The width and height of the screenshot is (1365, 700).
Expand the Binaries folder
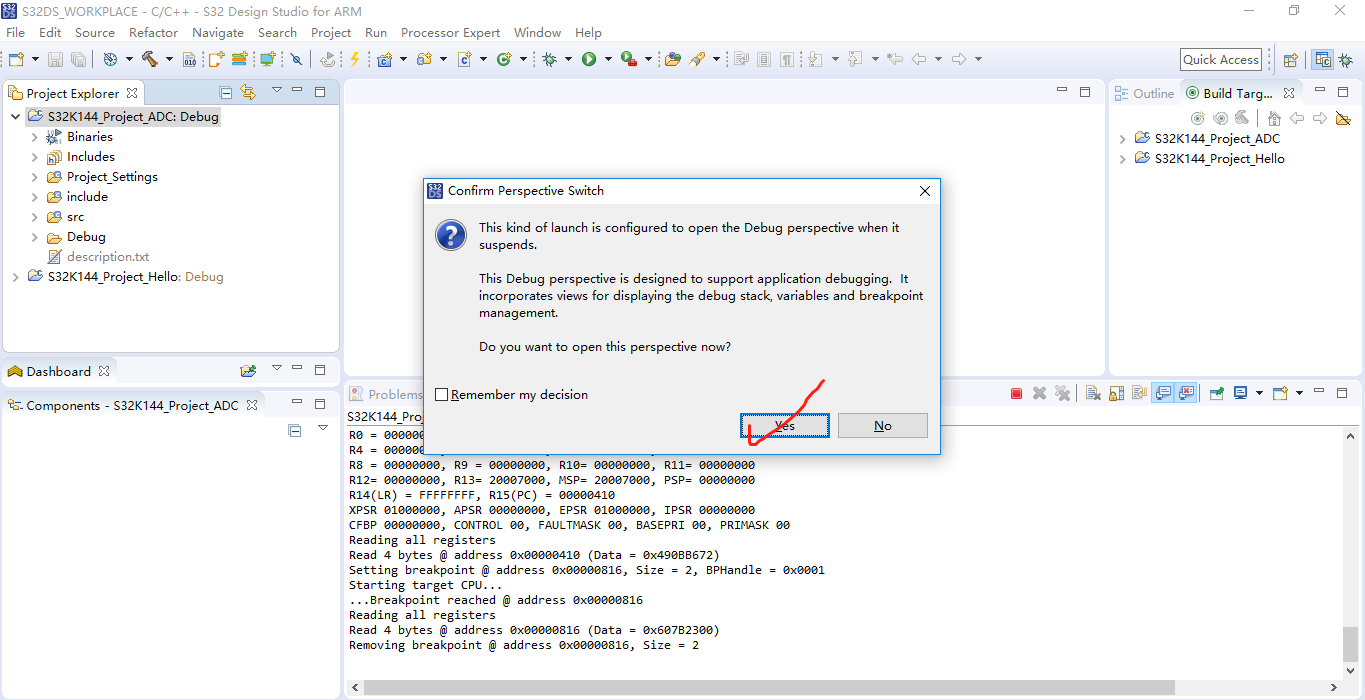(34, 137)
